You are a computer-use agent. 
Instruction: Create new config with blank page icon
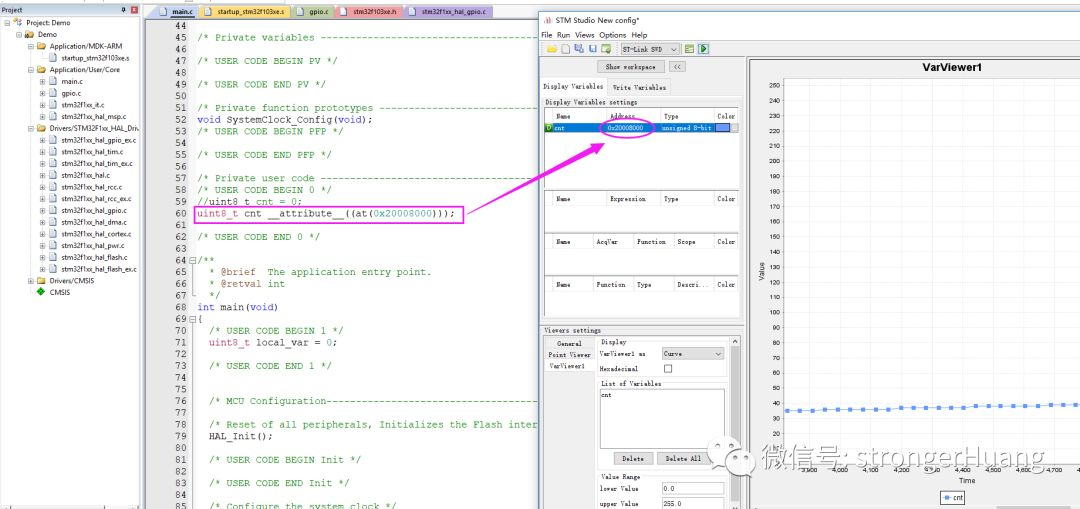coord(565,49)
